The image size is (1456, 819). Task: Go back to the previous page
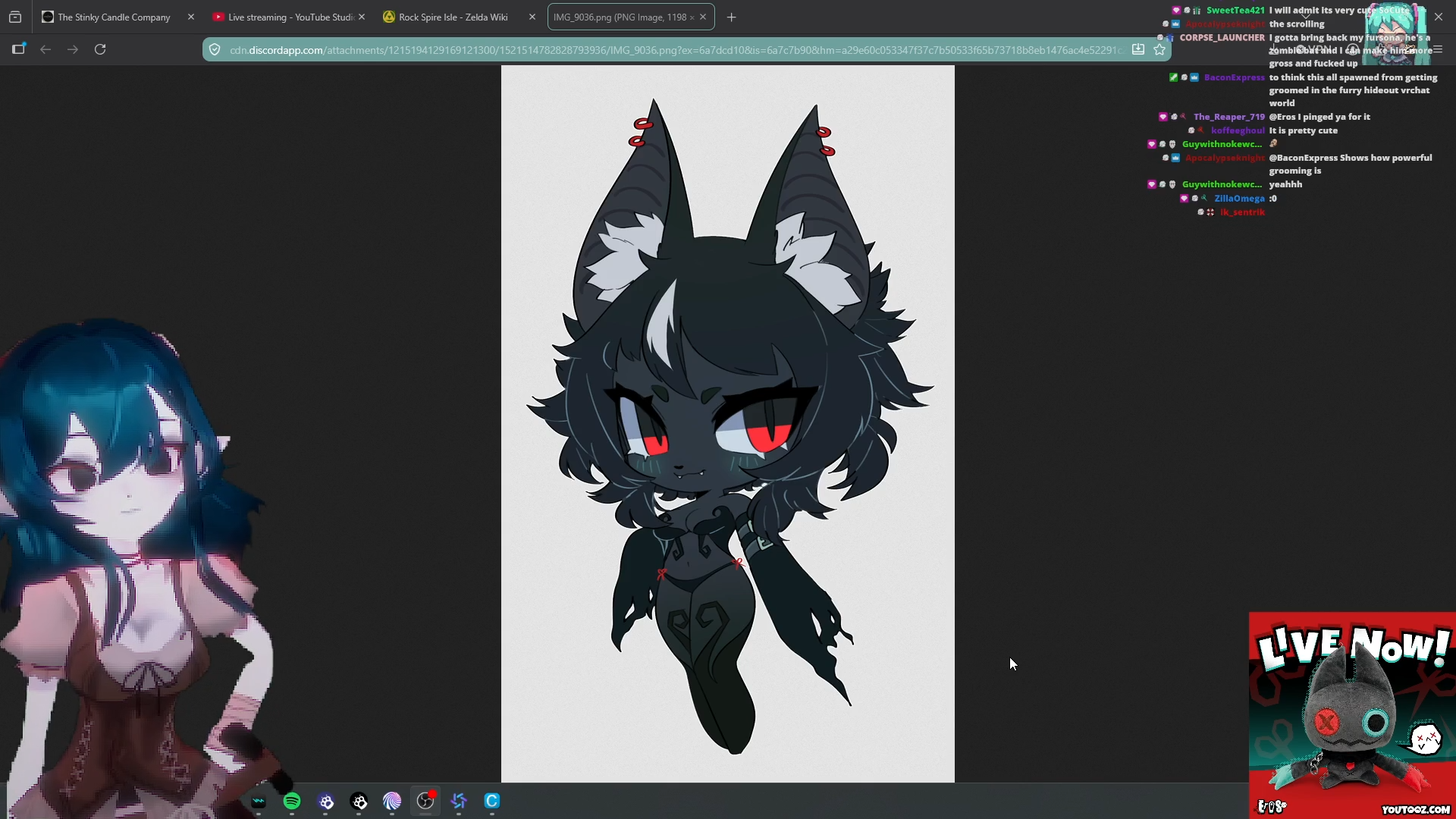45,49
